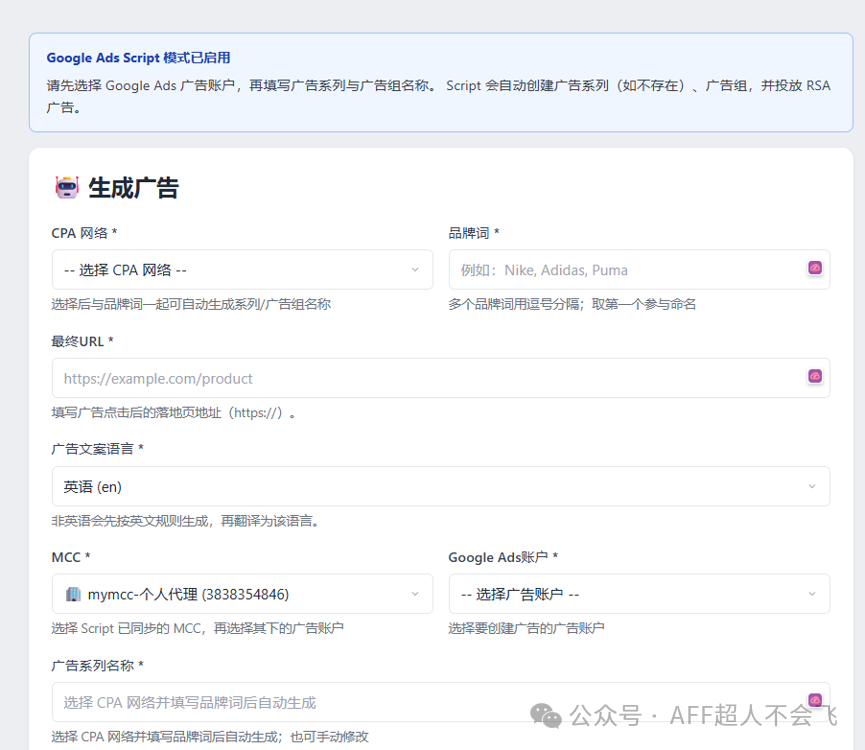Image resolution: width=865 pixels, height=750 pixels.
Task: Click the chevron arrow of 广告文案语言 dropdown
Action: click(x=812, y=486)
